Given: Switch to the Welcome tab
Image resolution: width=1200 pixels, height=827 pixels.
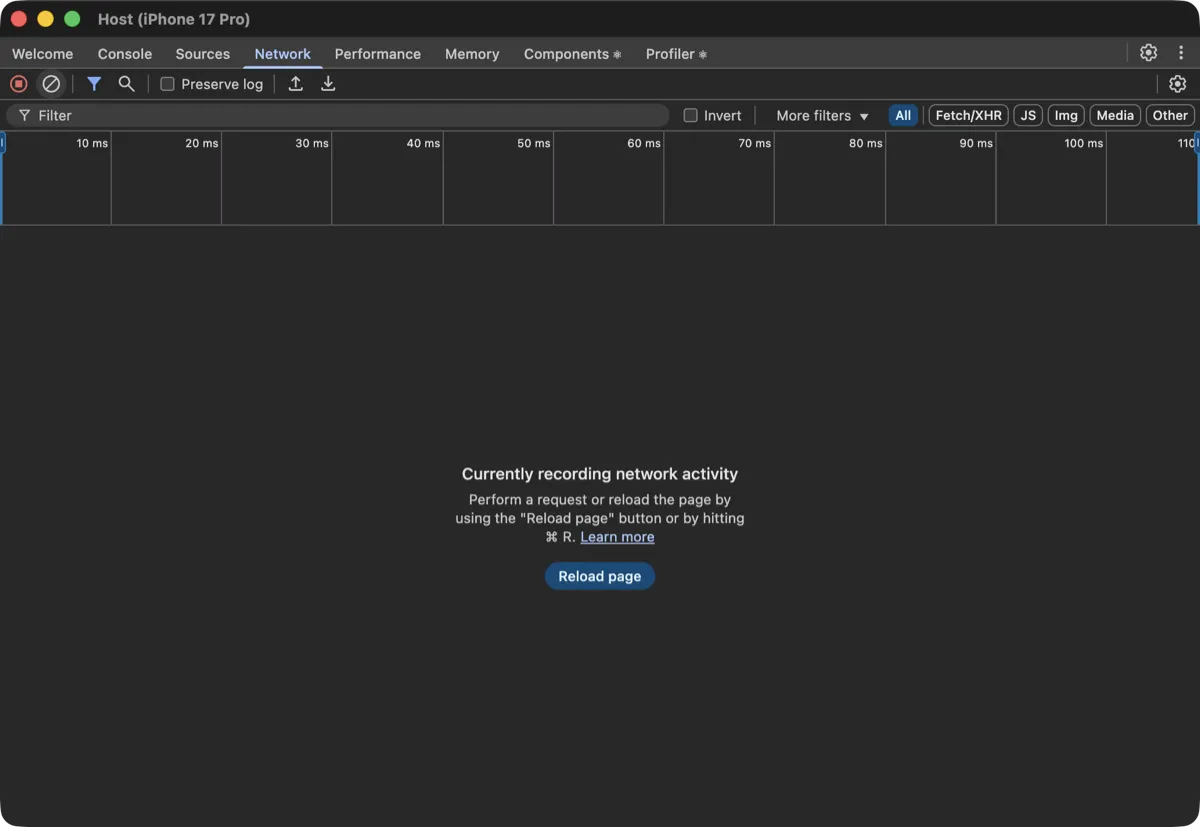Looking at the screenshot, I should click(42, 54).
